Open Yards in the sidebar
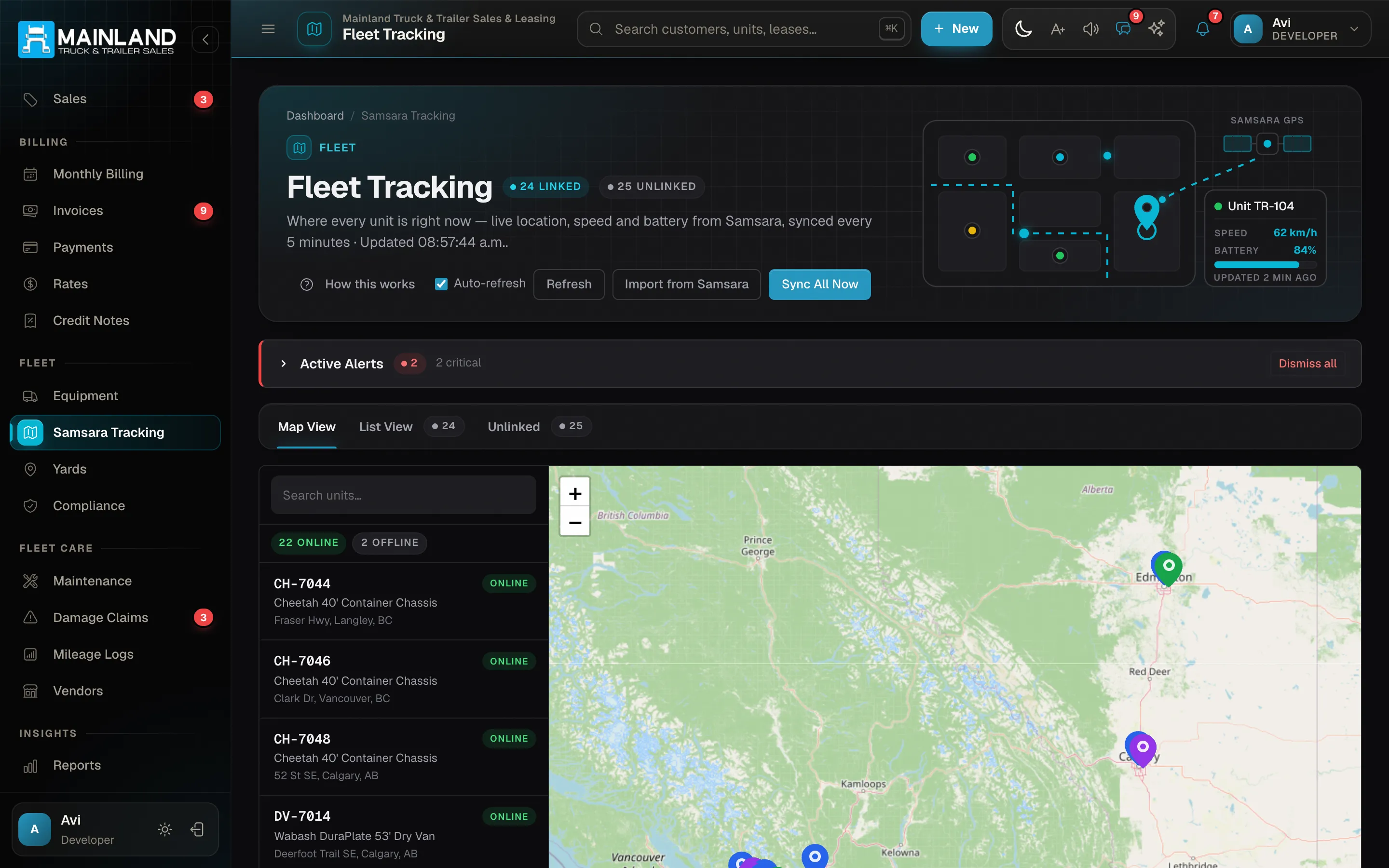Image resolution: width=1389 pixels, height=868 pixels. pos(115,469)
